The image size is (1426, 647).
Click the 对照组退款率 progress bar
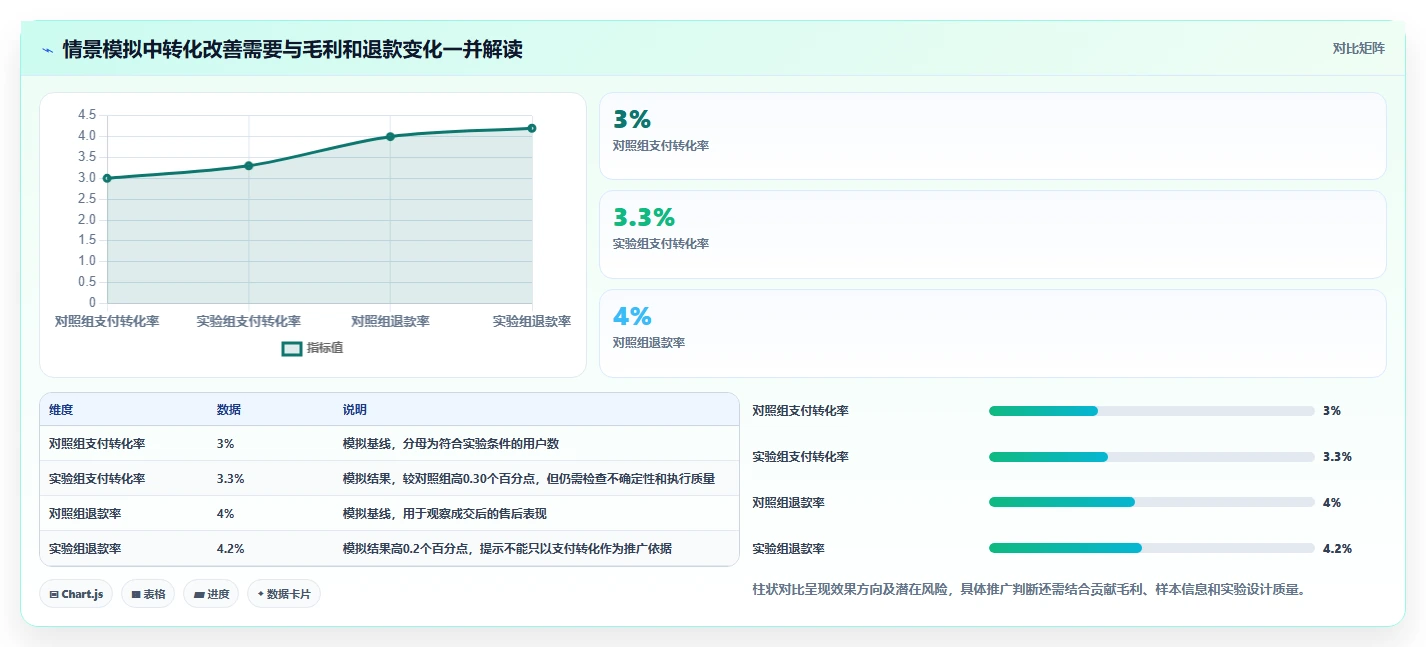tap(1151, 503)
